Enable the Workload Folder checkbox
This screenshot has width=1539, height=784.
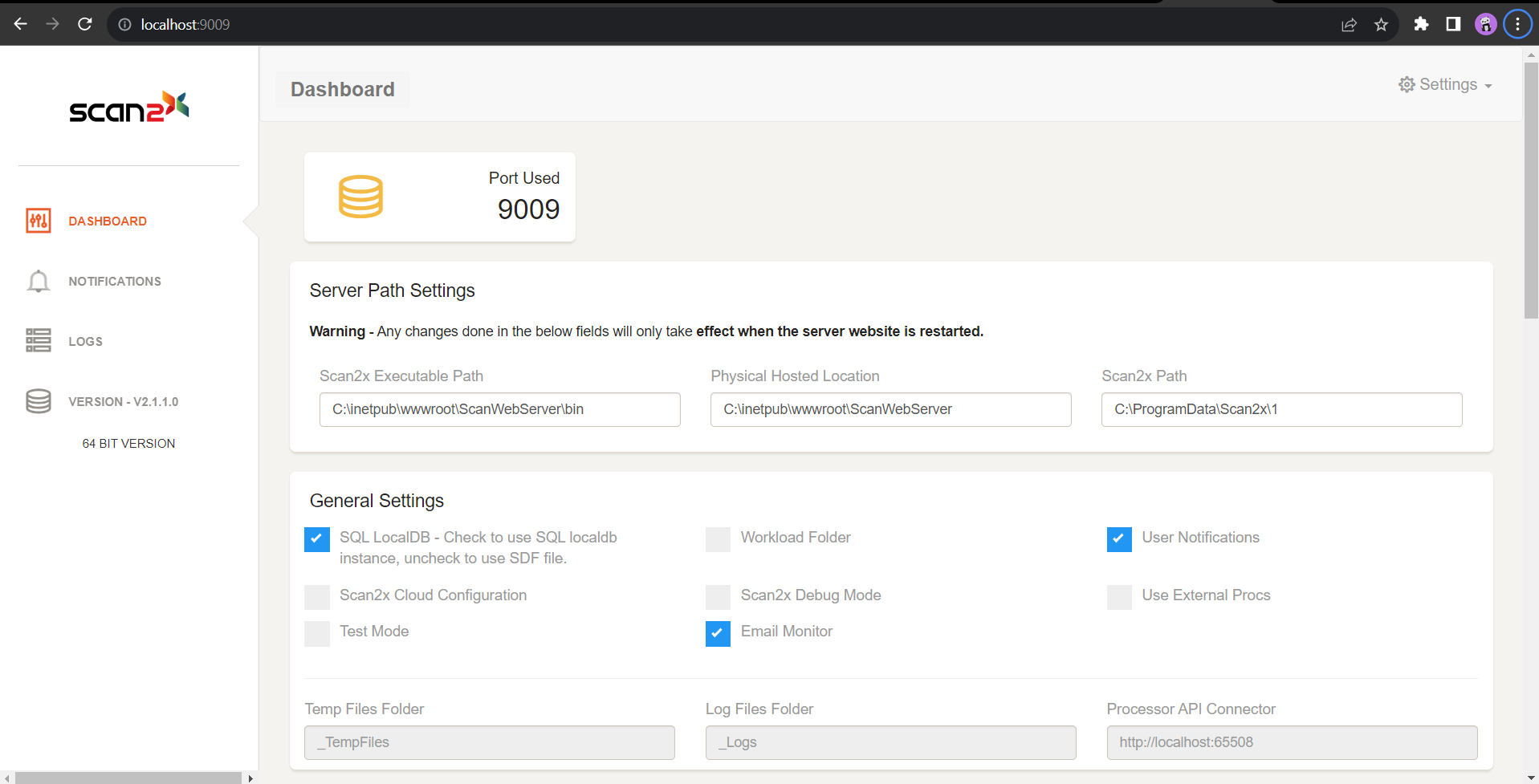(719, 539)
